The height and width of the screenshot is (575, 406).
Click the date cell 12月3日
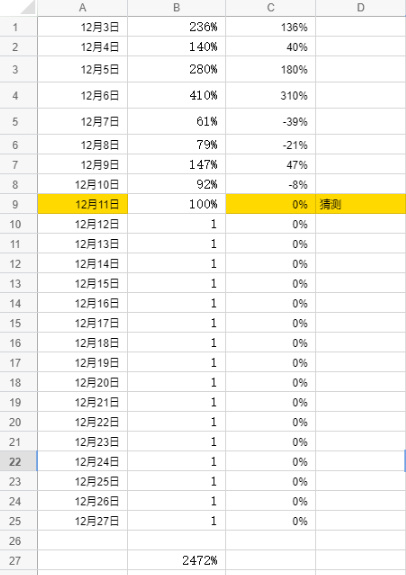tap(83, 27)
